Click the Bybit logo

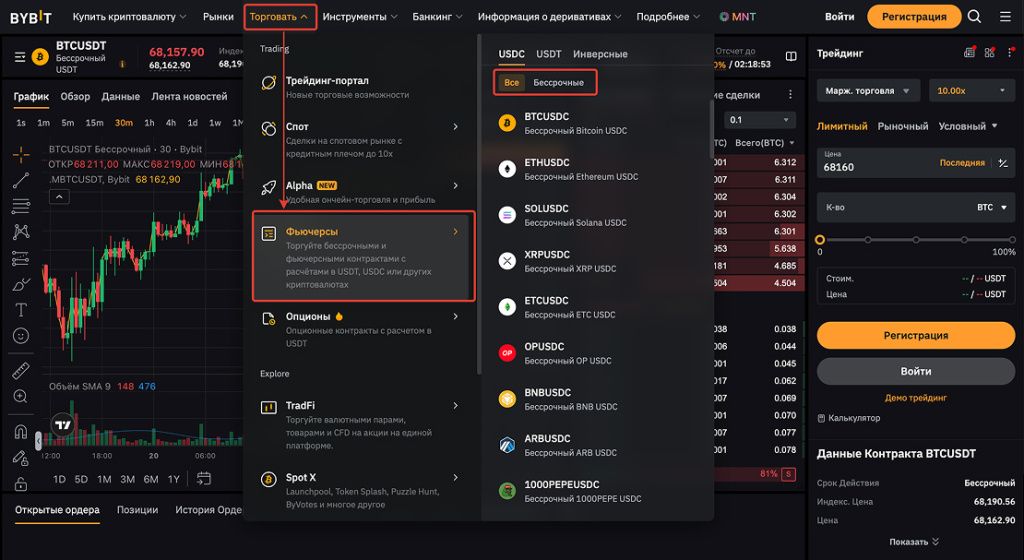[x=31, y=18]
